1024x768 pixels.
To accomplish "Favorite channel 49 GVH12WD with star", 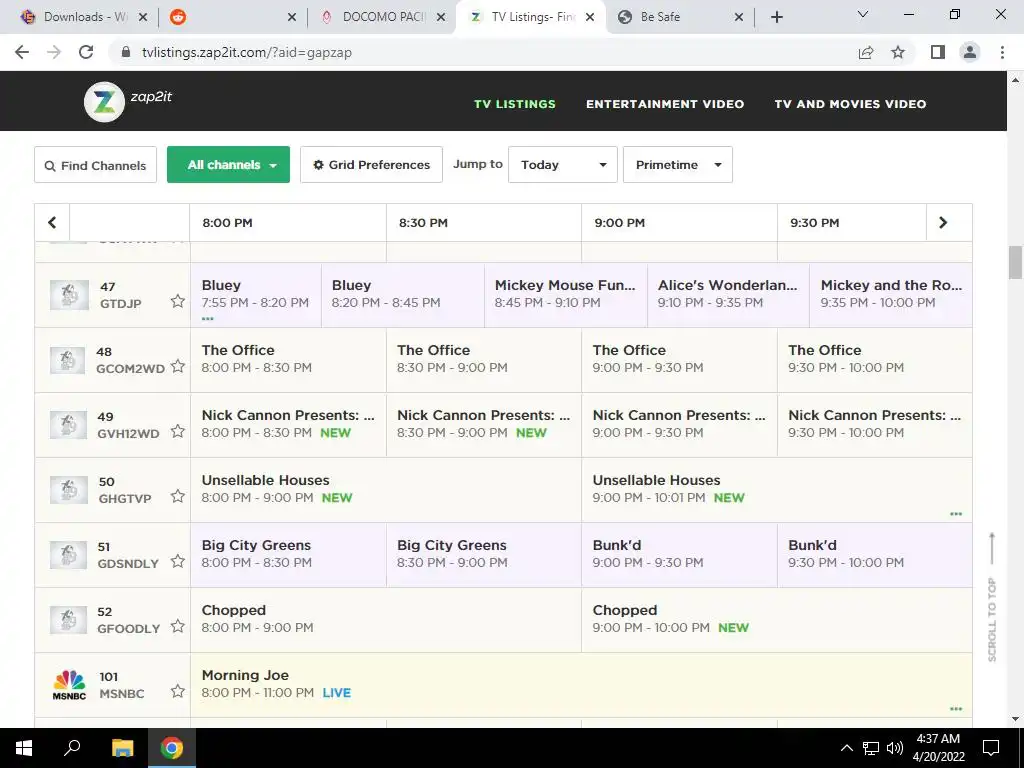I will pos(178,431).
